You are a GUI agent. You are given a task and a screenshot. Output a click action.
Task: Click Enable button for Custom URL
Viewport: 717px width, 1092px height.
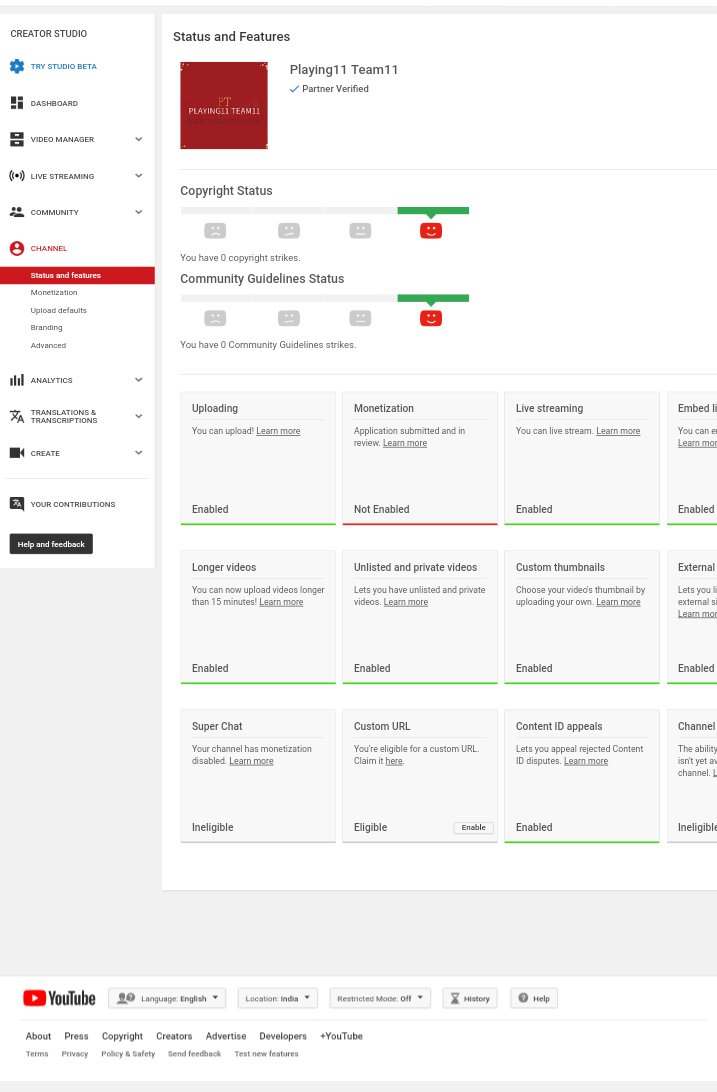[x=473, y=827]
